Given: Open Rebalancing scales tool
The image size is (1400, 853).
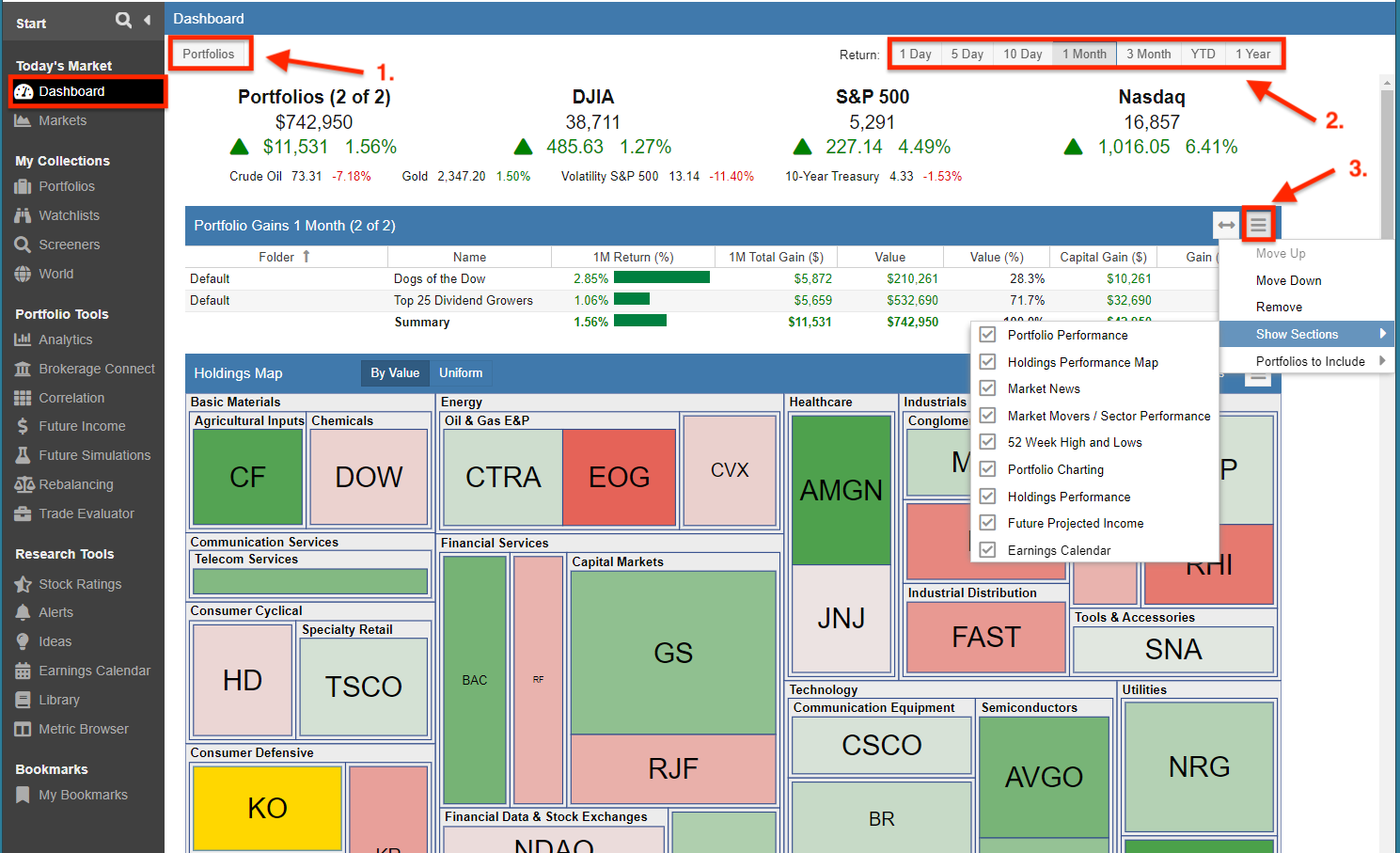Looking at the screenshot, I should [75, 484].
